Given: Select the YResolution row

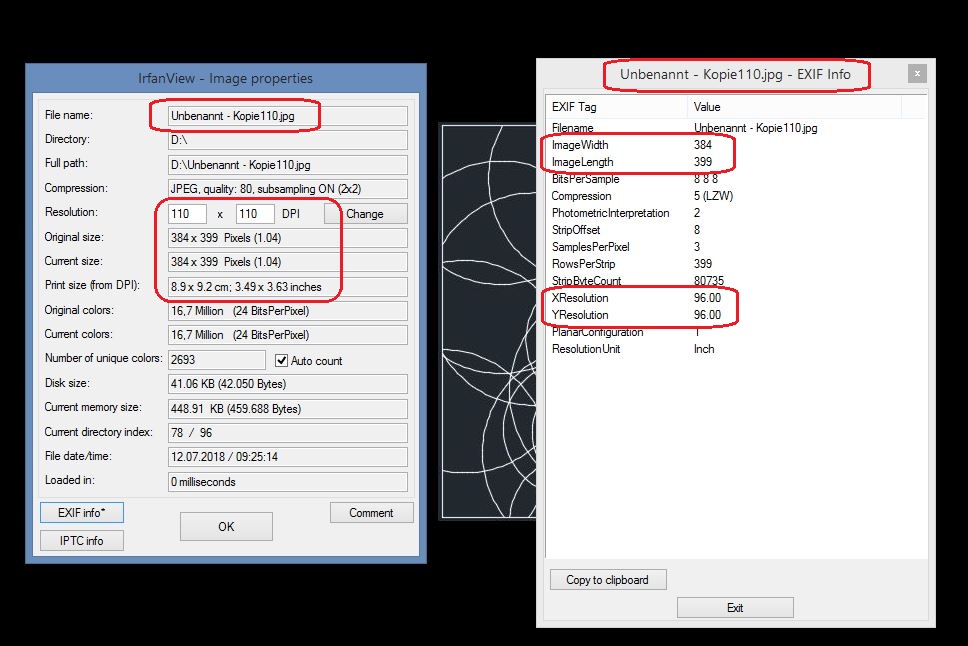Looking at the screenshot, I should point(736,315).
